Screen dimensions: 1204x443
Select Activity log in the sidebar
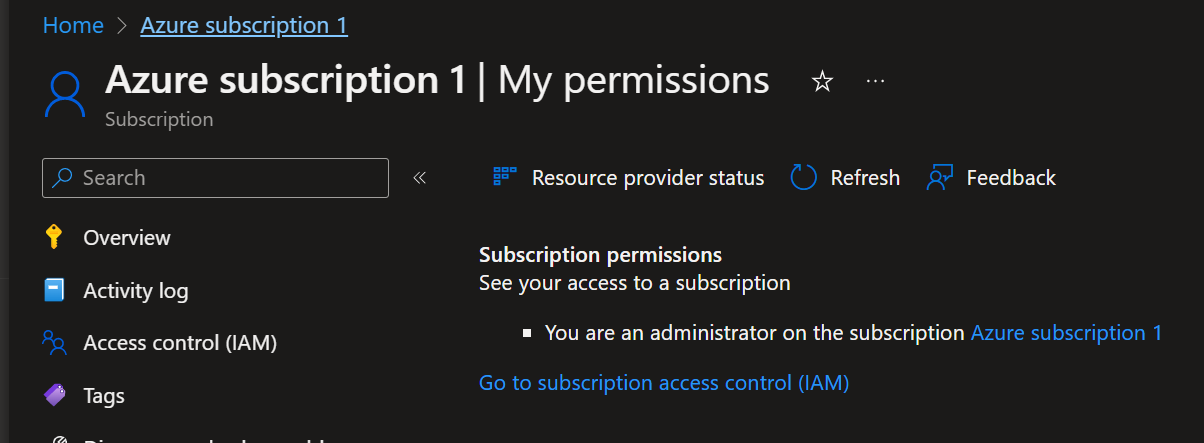(x=136, y=291)
